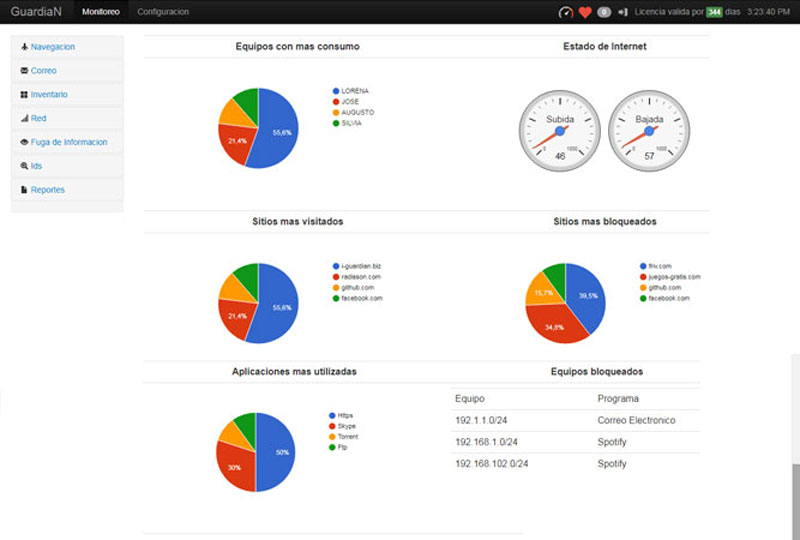Click the logout arrow icon
800x540 pixels.
click(x=622, y=12)
